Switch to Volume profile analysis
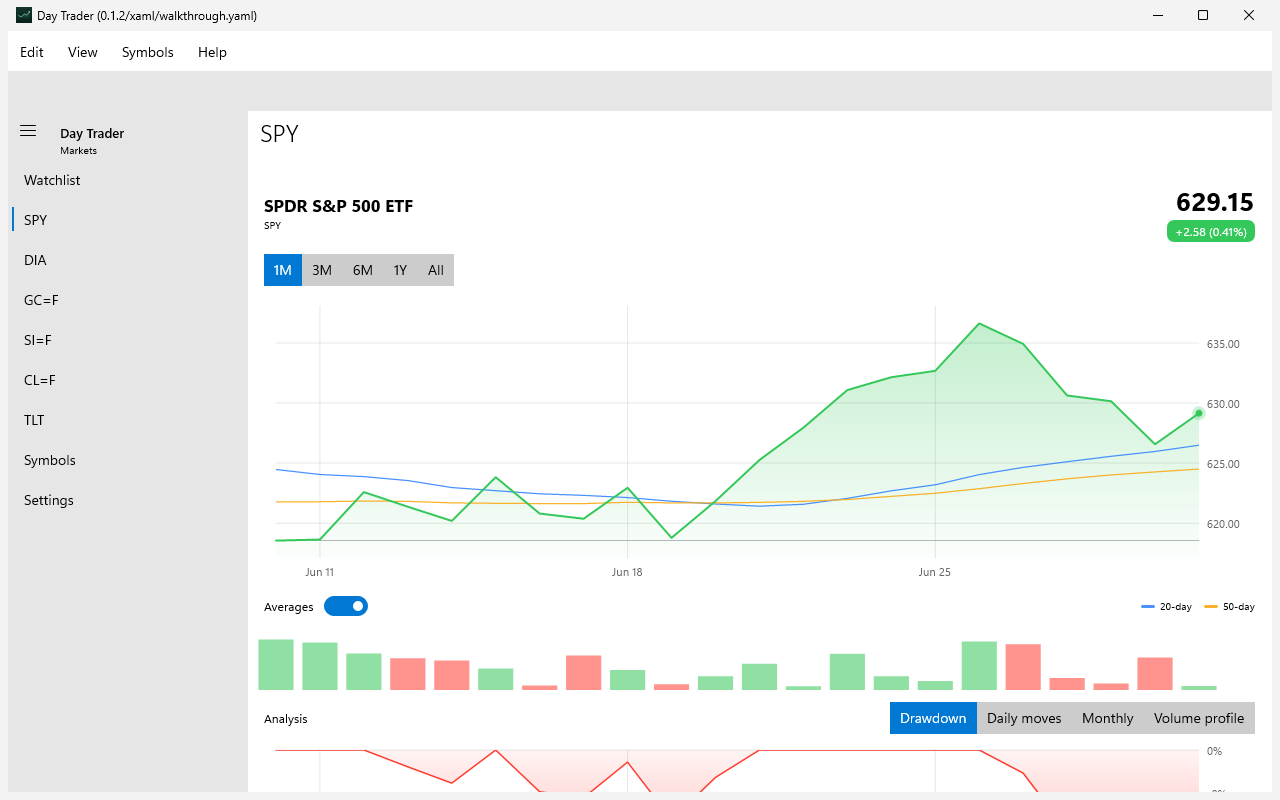This screenshot has width=1280, height=800. [1199, 718]
